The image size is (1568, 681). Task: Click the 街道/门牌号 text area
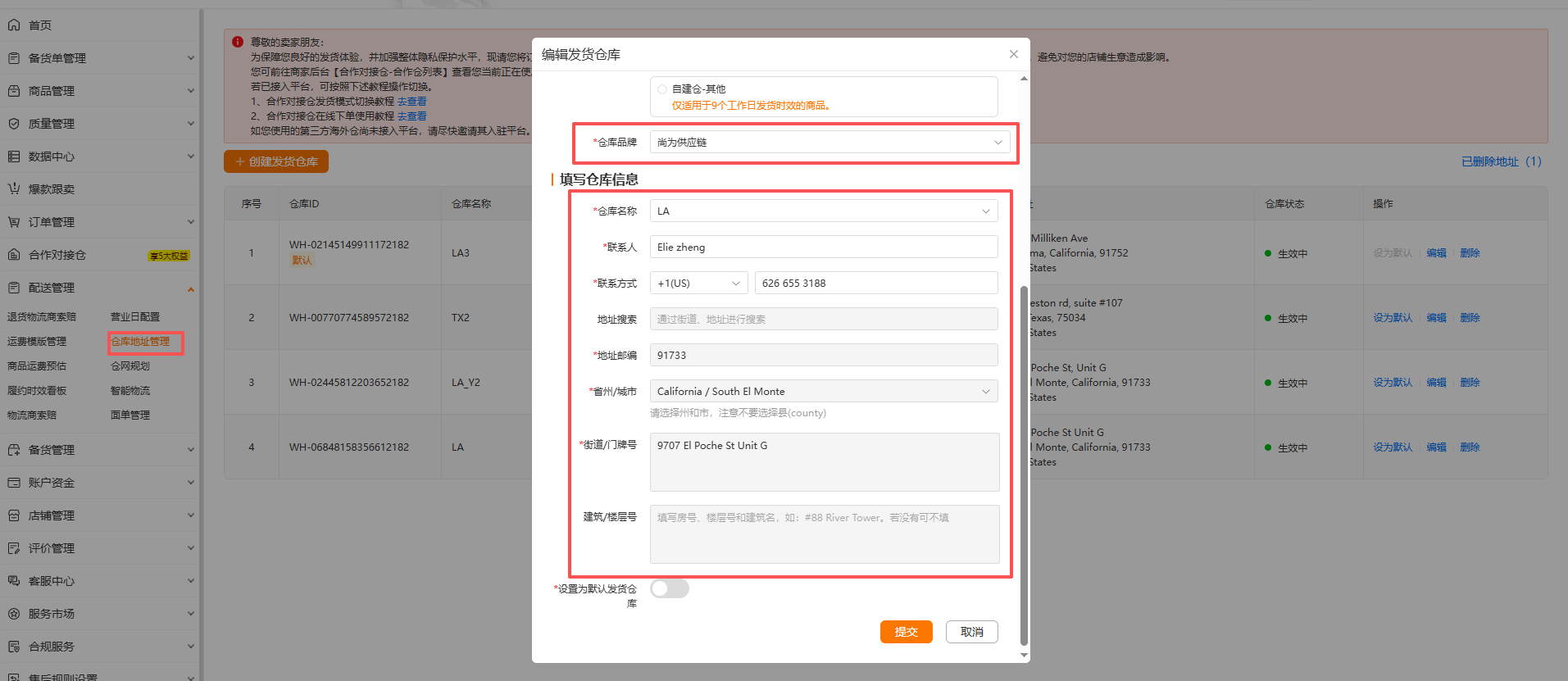pyautogui.click(x=825, y=462)
